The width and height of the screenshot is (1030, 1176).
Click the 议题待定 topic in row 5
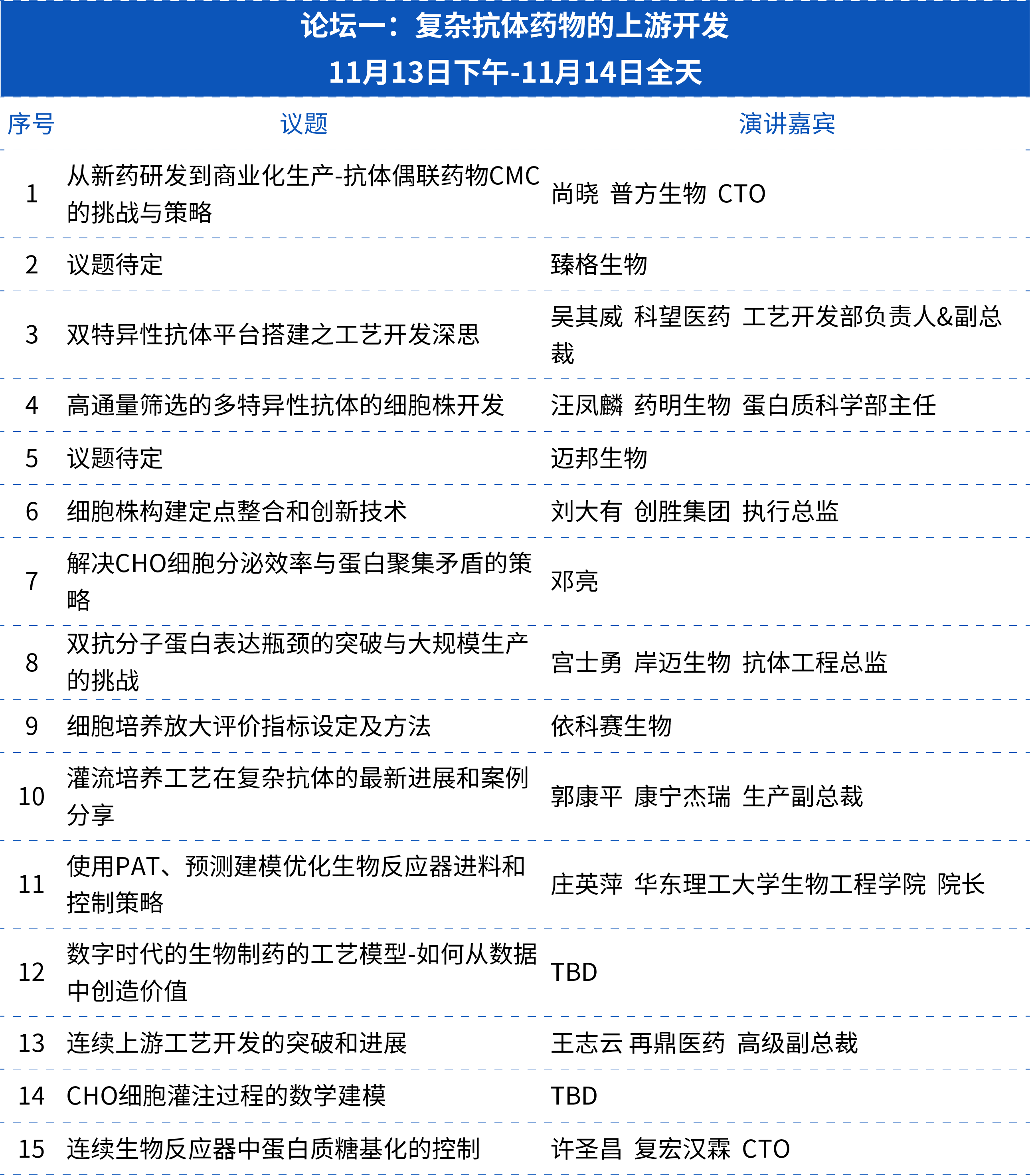(x=115, y=458)
